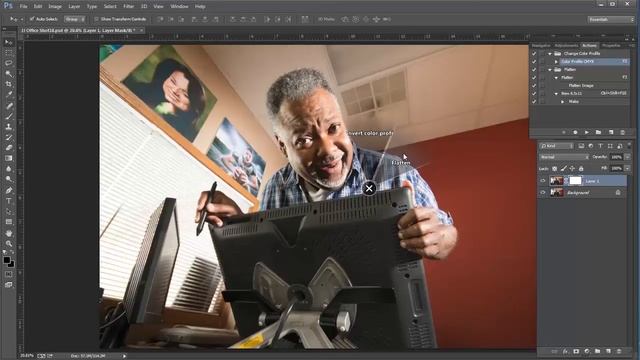
Task: Select the Brush tool
Action: (8, 116)
